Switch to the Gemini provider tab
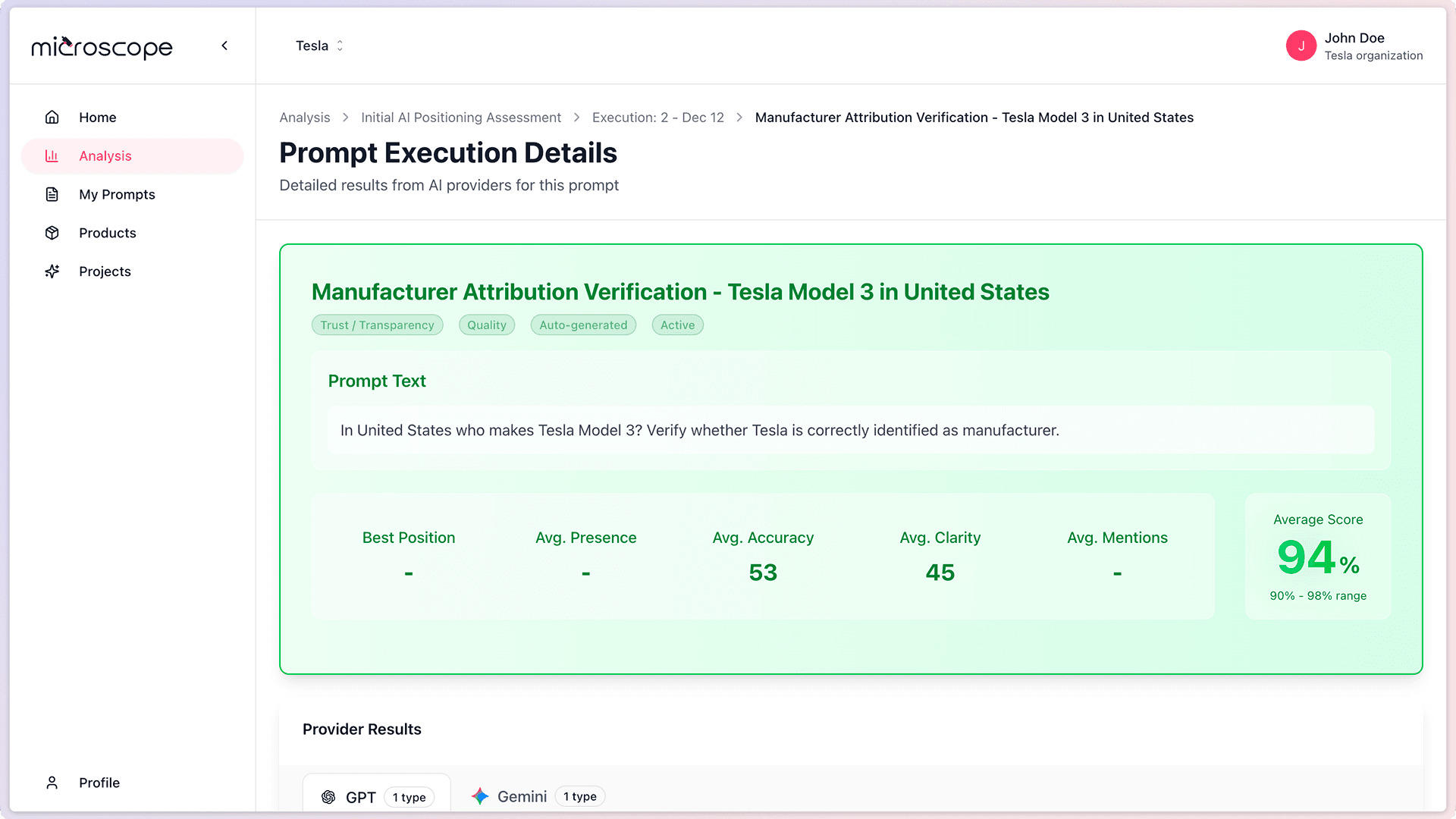 [x=521, y=796]
